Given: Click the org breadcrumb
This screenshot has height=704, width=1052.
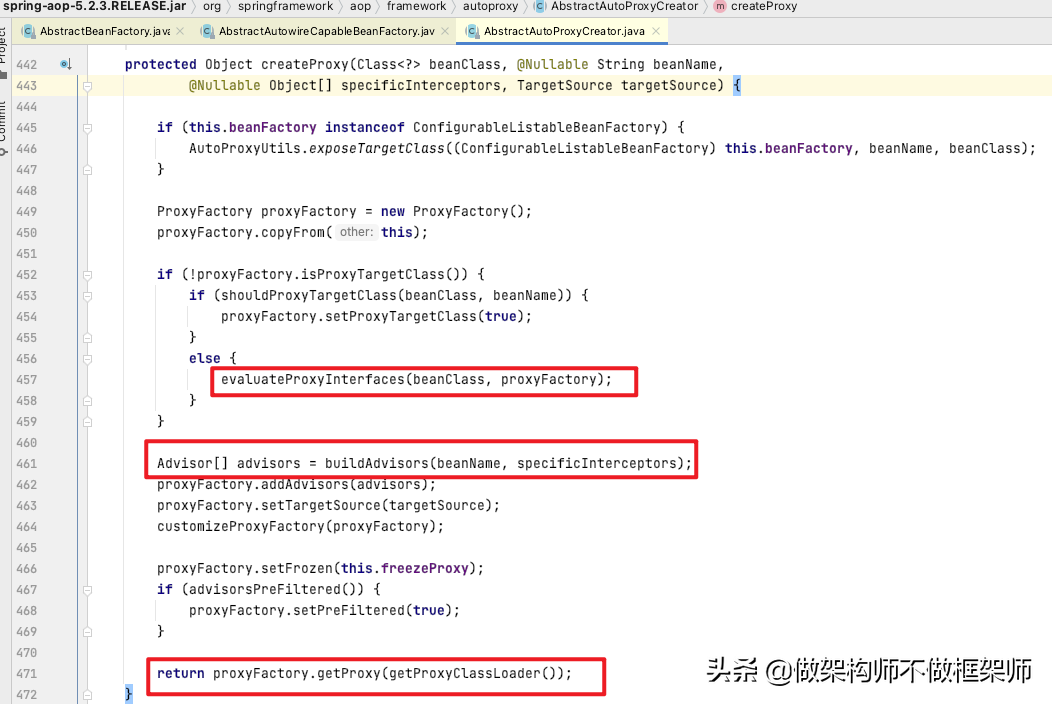Looking at the screenshot, I should pos(212,6).
